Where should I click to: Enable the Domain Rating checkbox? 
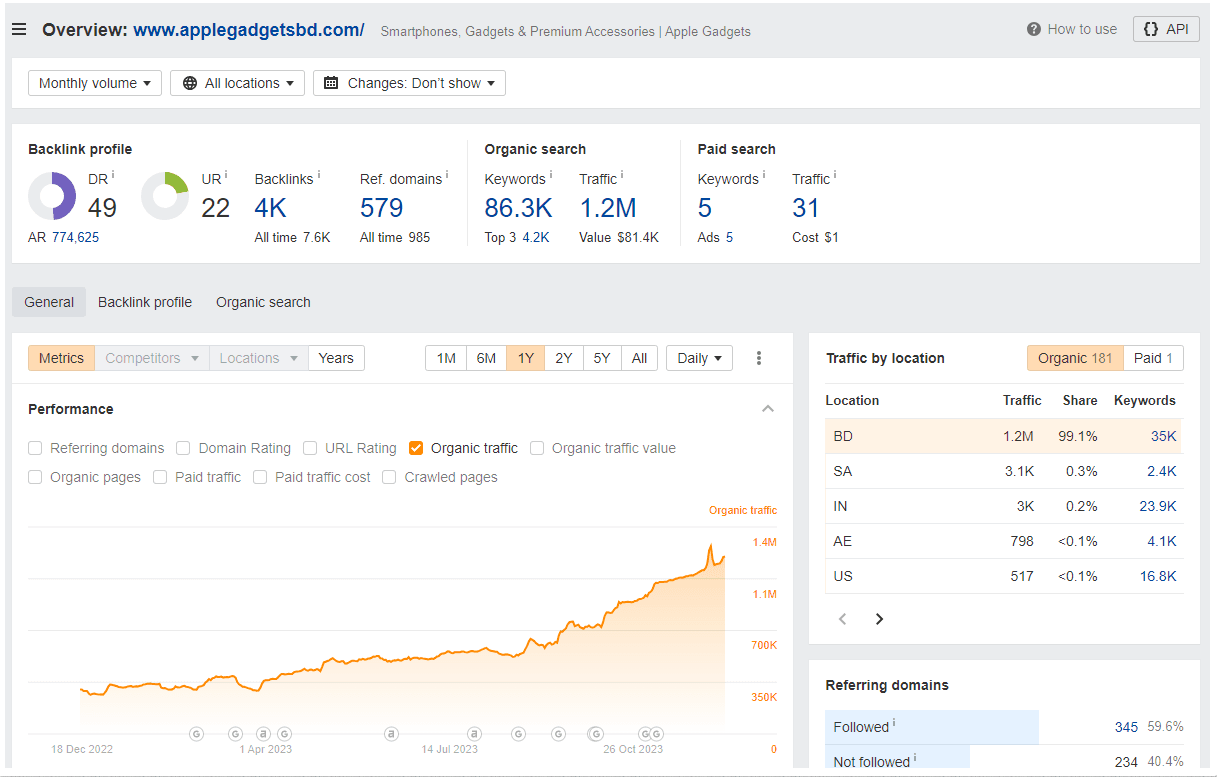[x=183, y=448]
